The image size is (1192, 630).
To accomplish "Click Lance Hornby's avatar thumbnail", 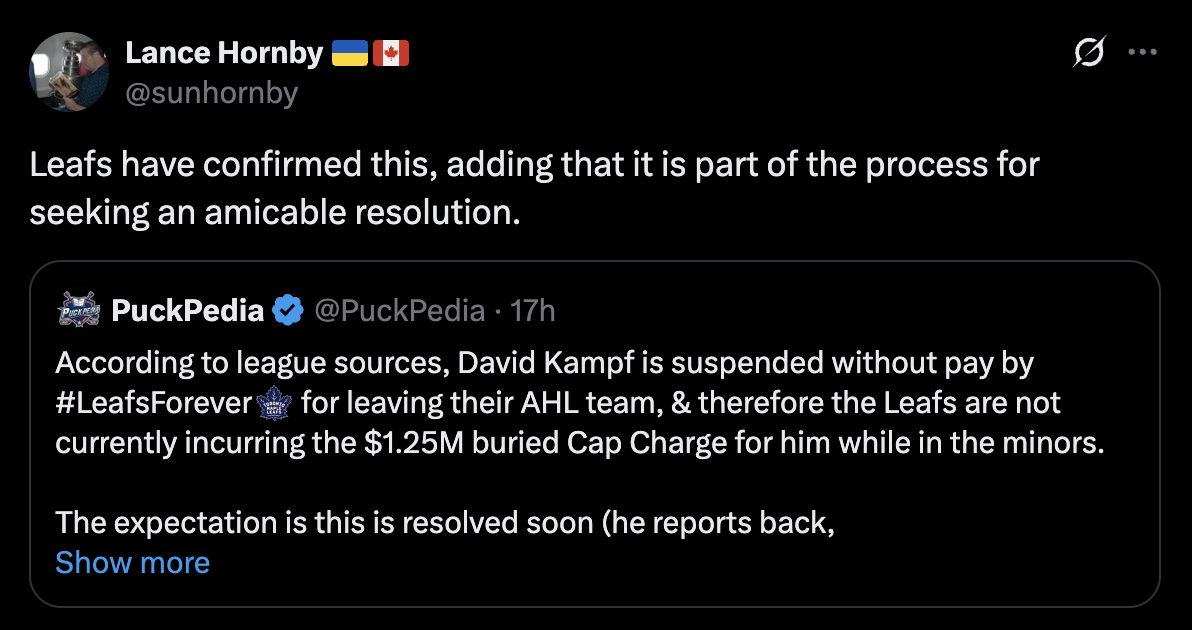I will tap(68, 71).
